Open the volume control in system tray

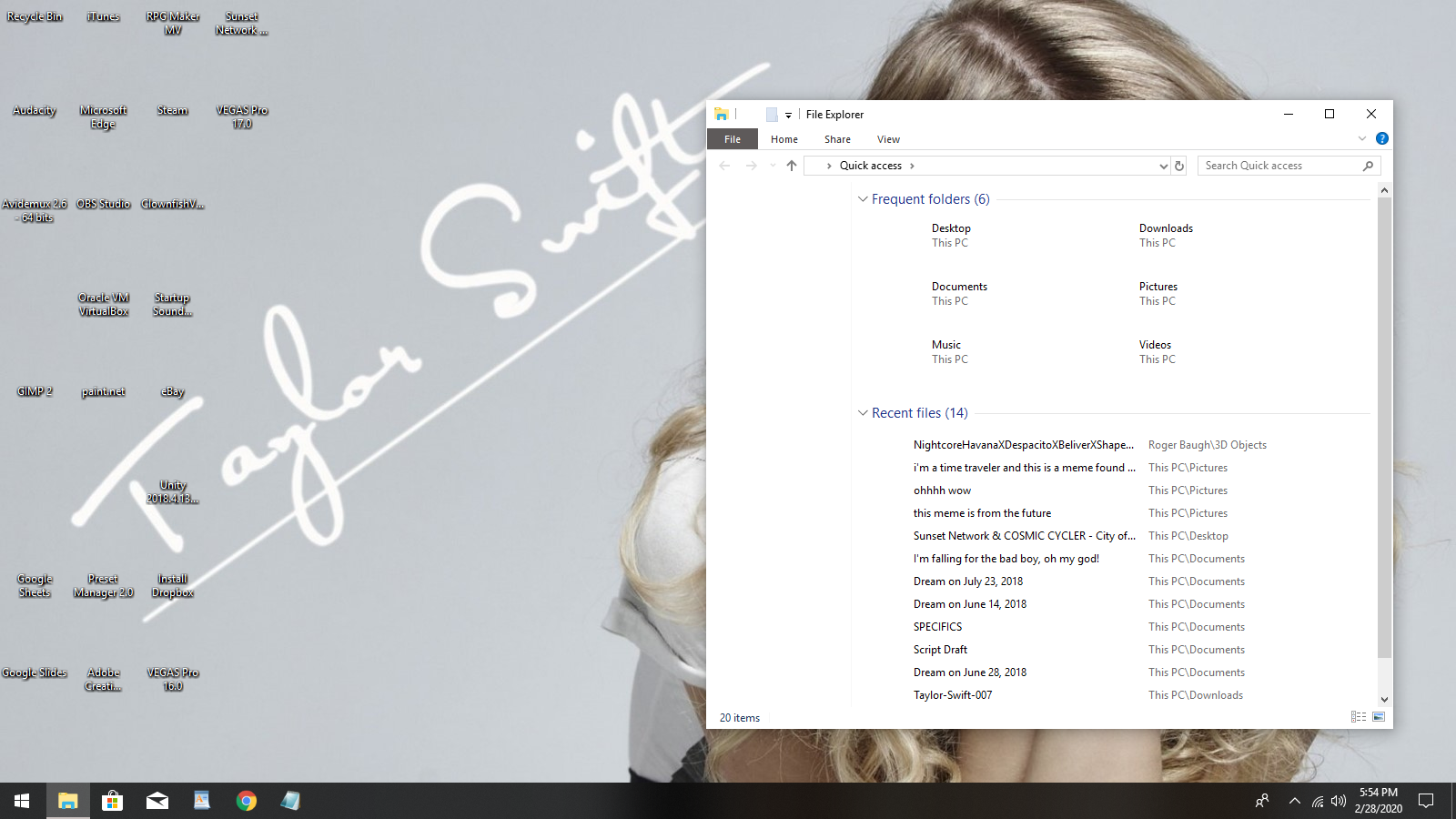1338,801
